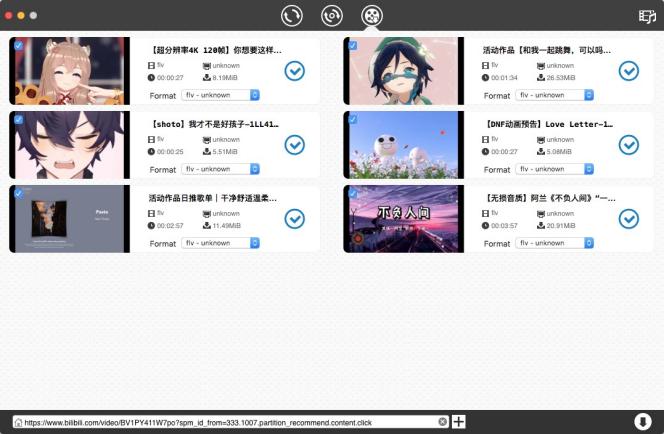664x434 pixels.
Task: Toggle the round checkmark for 活动作品日推歌单
Action: [x=295, y=219]
